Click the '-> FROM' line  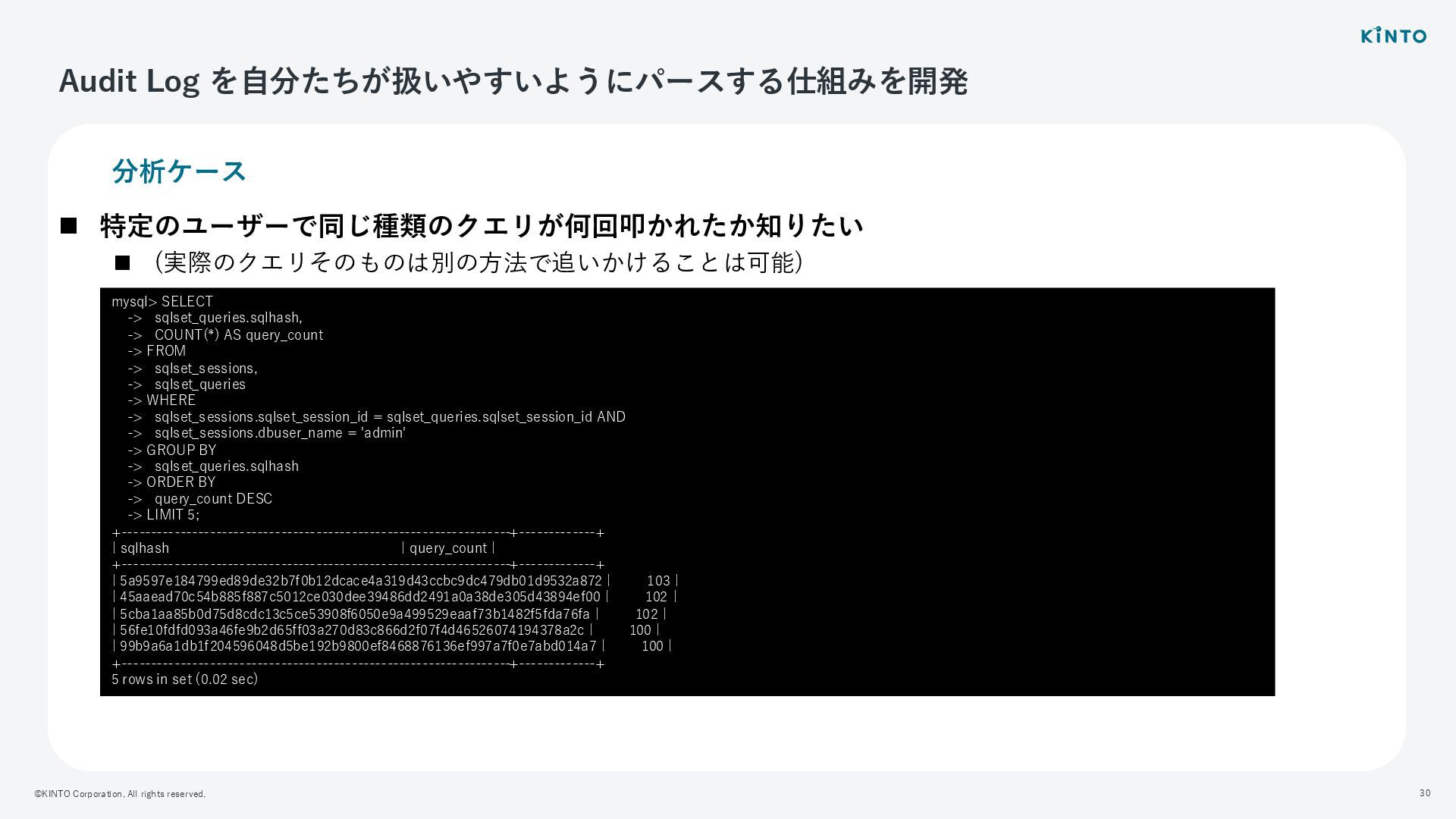[x=157, y=351]
